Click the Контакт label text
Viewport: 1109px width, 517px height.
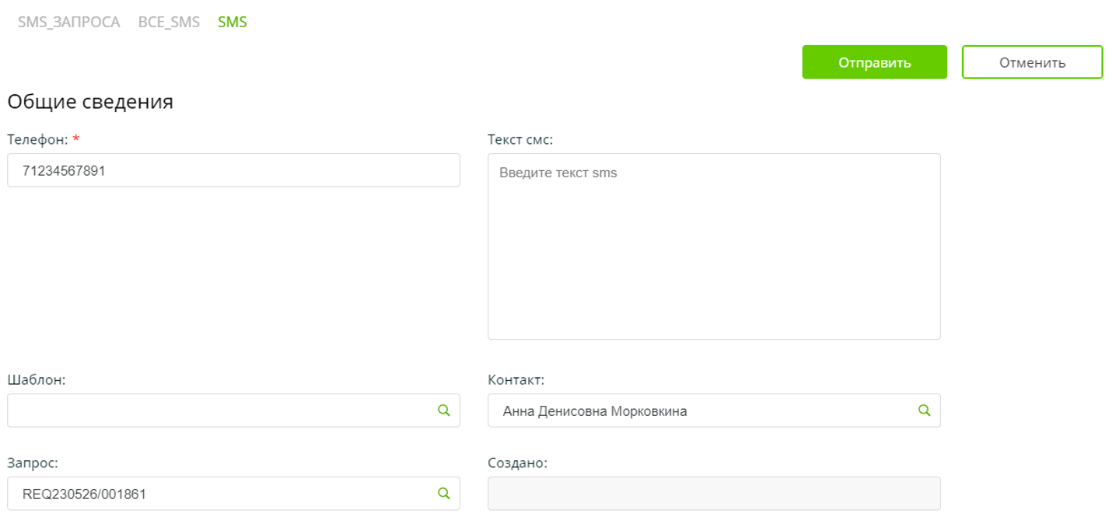click(515, 380)
